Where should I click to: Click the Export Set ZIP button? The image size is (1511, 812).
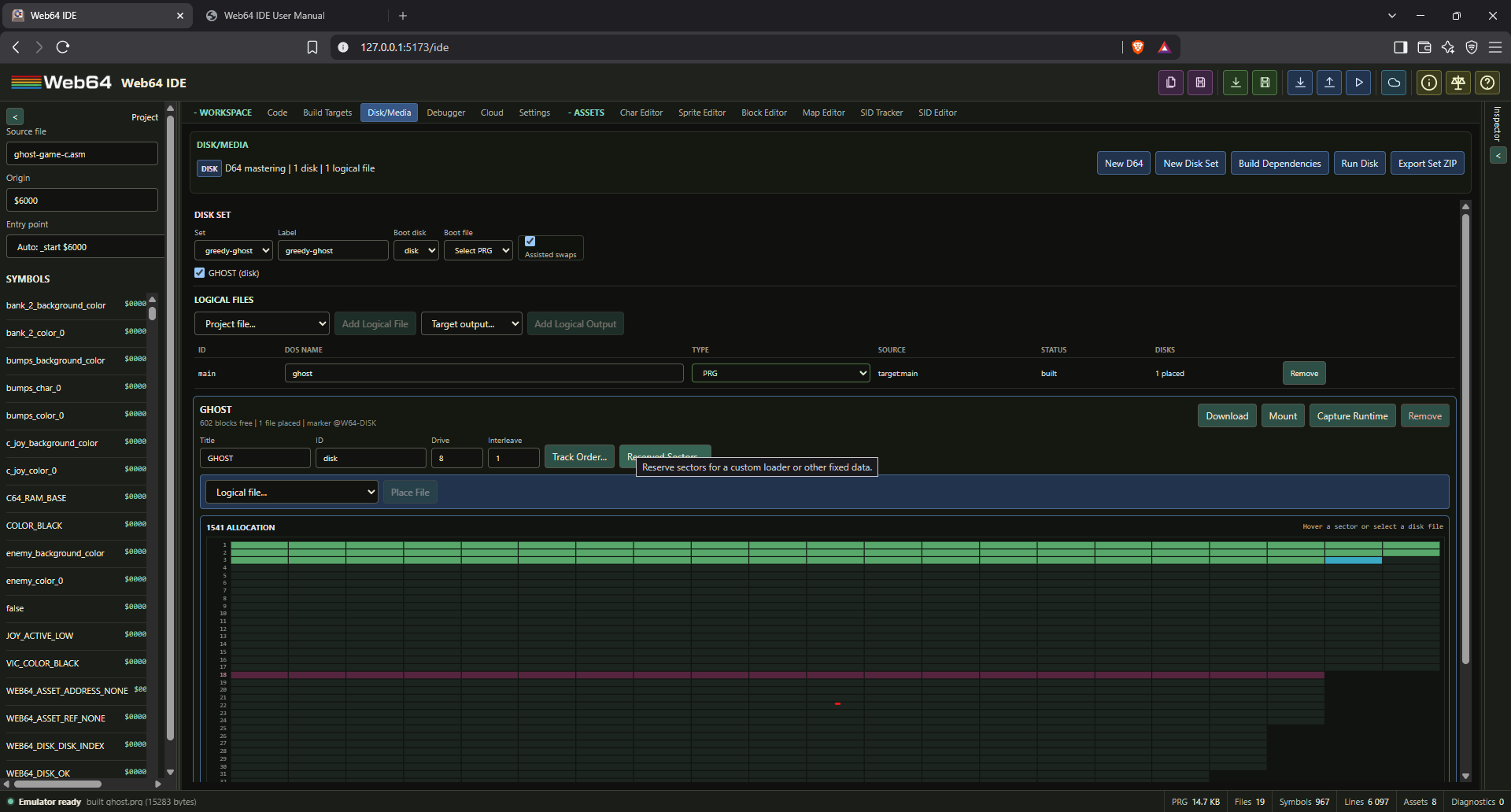[x=1428, y=164]
